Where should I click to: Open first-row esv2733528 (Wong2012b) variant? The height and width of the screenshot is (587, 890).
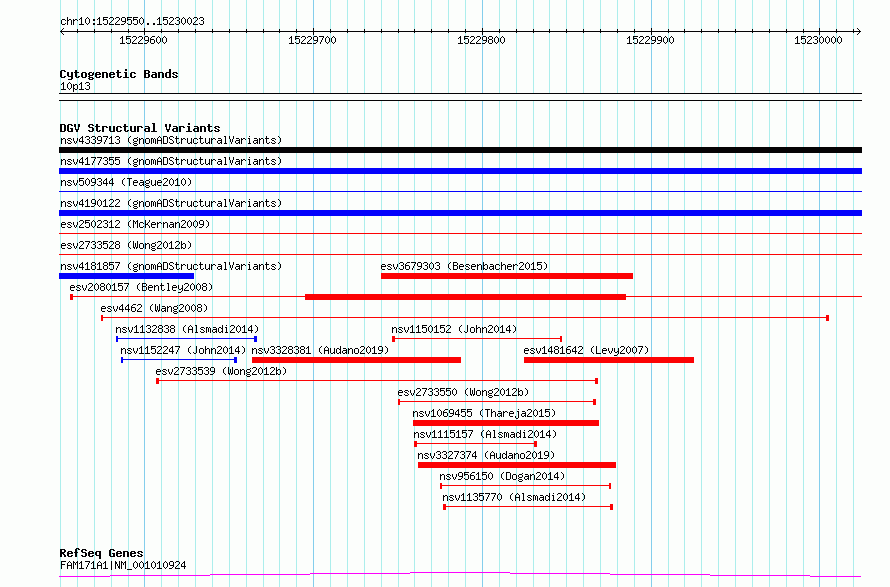(126, 245)
